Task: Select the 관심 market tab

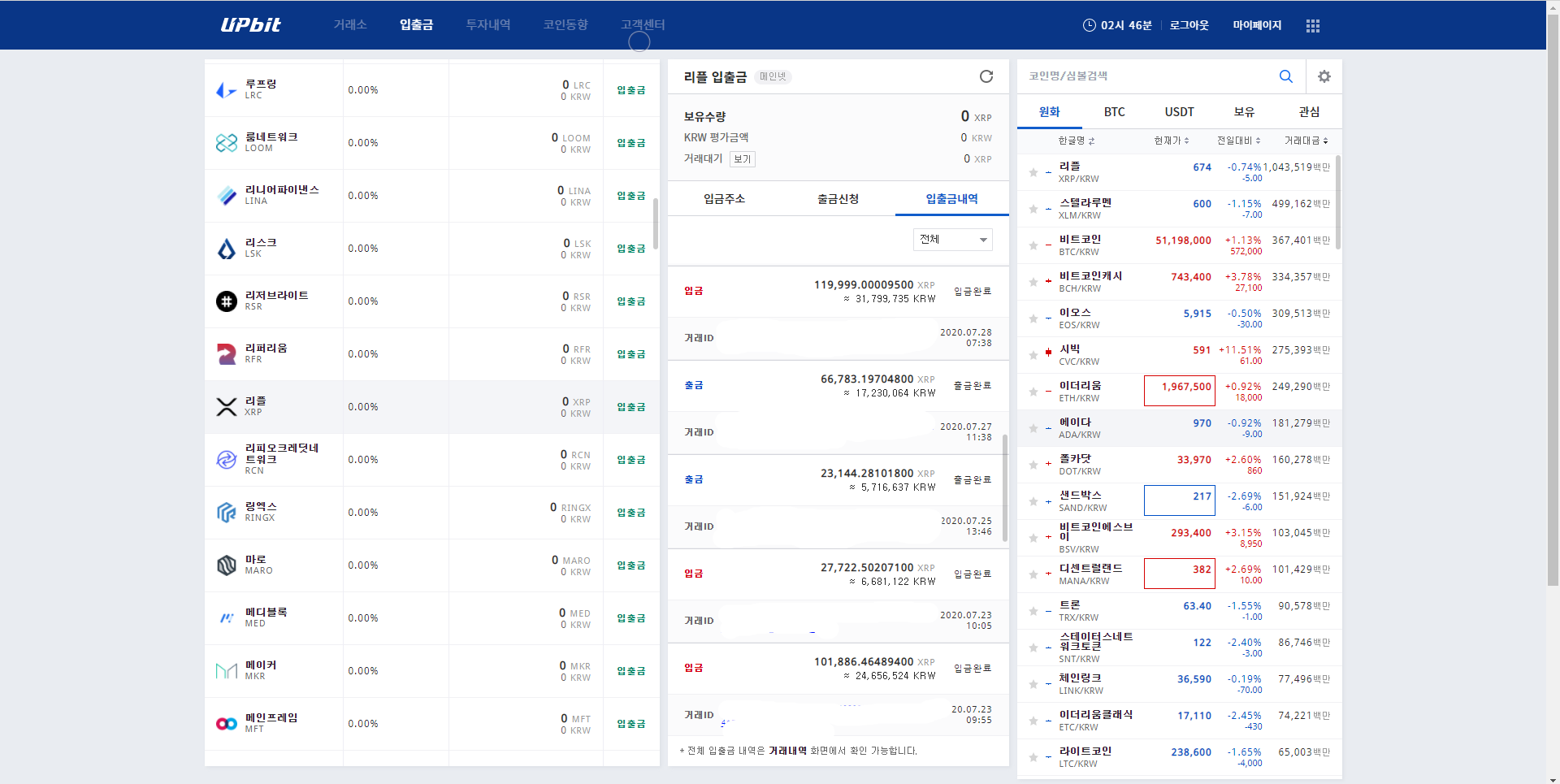Action: point(1310,112)
